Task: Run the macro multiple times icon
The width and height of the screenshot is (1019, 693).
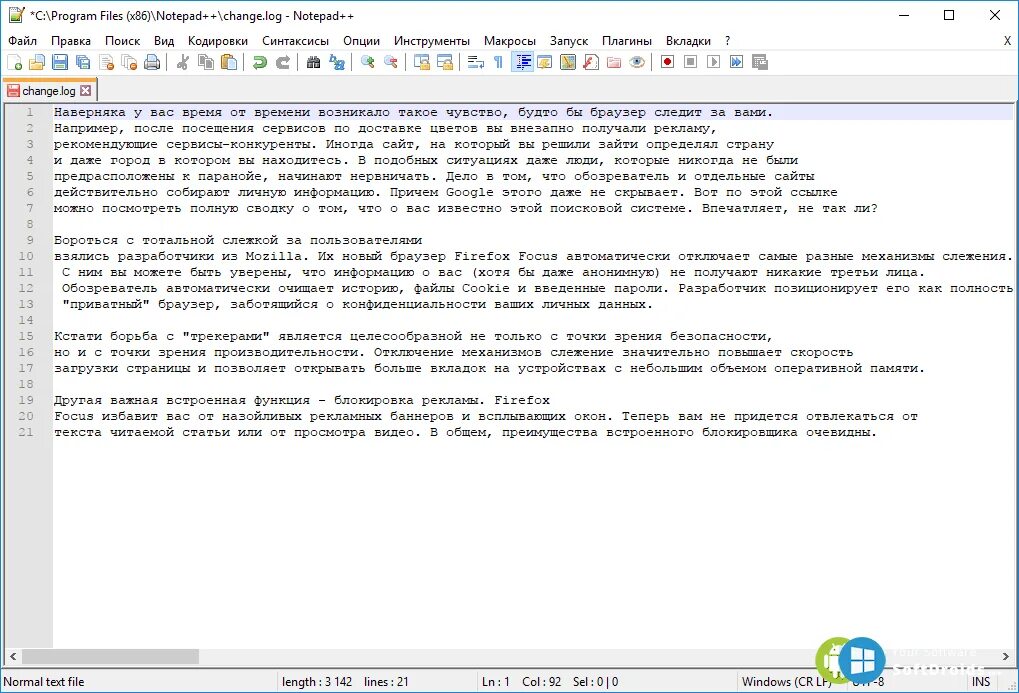Action: click(736, 62)
